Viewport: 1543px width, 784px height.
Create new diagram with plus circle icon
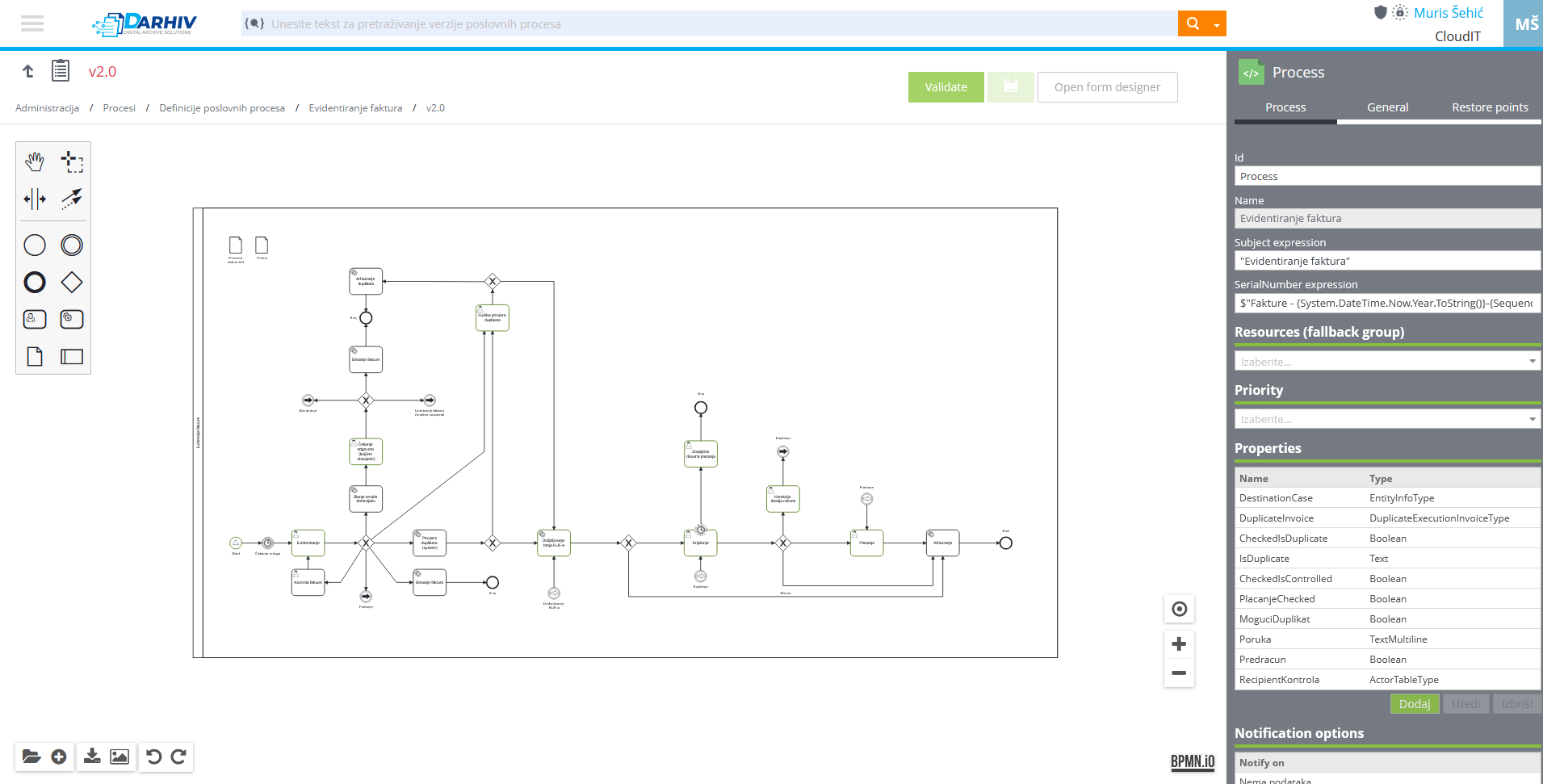tap(59, 757)
